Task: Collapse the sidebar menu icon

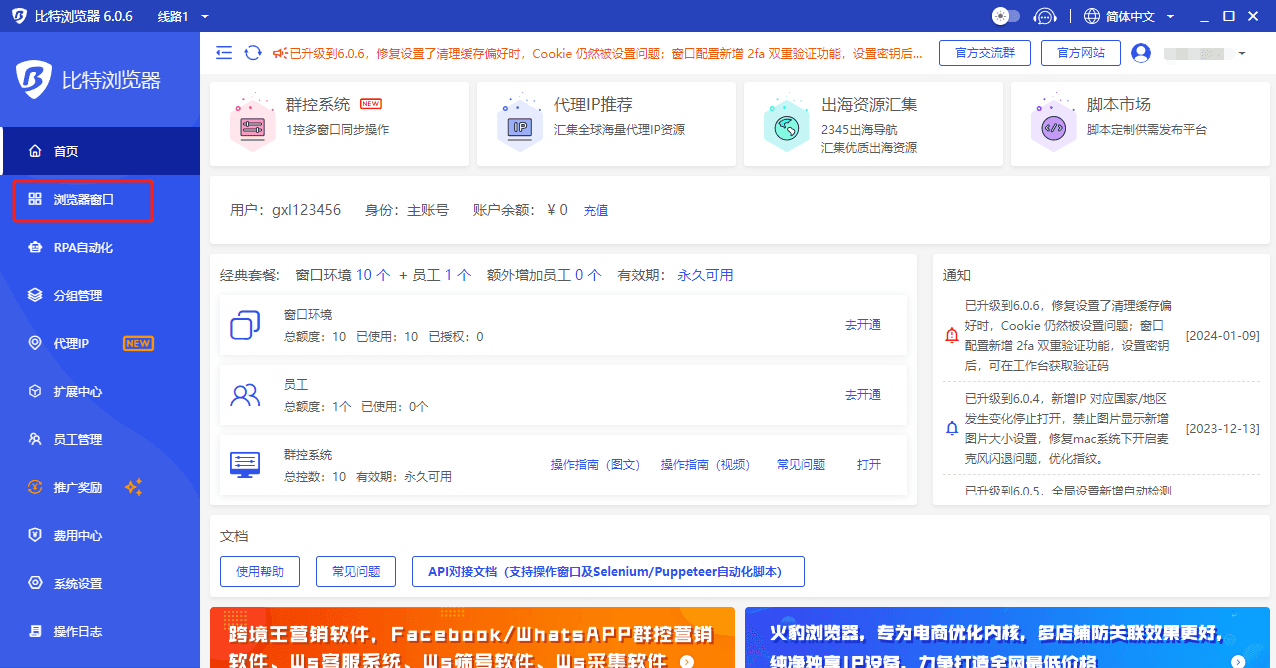Action: coord(224,53)
